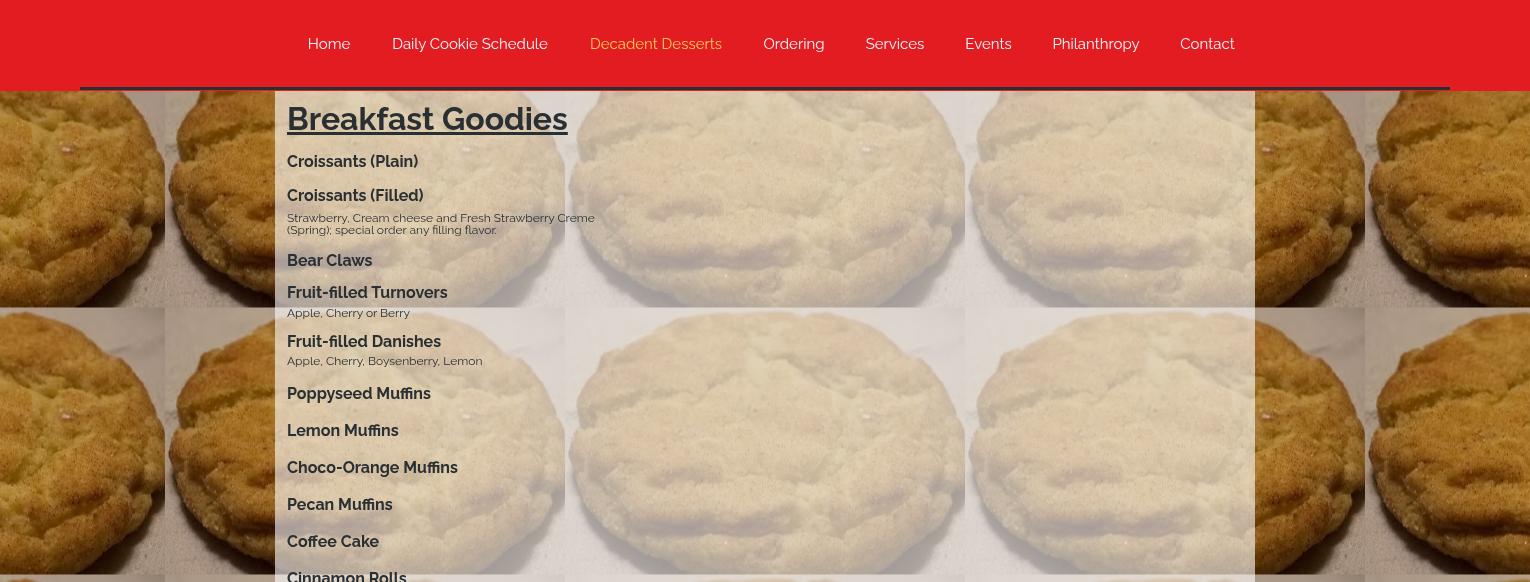Click the strawberry cream cheese filling description
The image size is (1530, 582).
tap(441, 224)
